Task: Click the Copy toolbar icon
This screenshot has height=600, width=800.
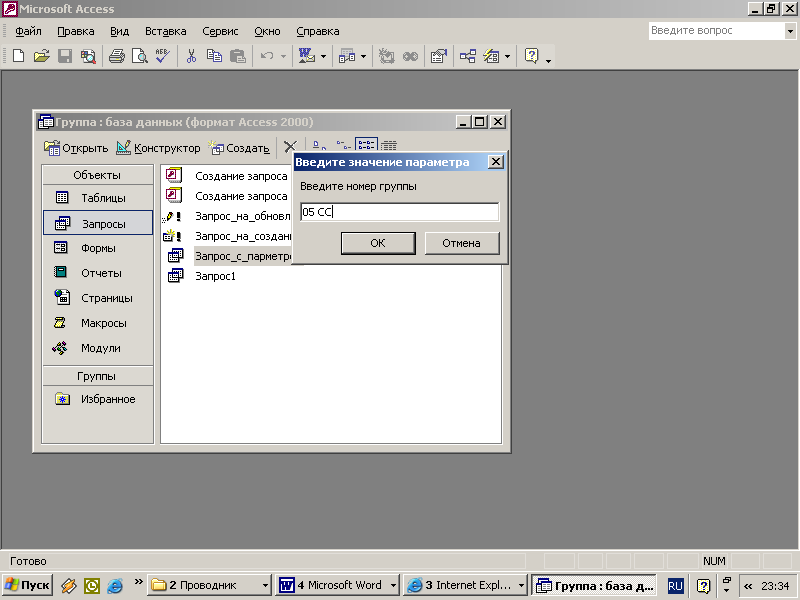Action: (x=214, y=56)
